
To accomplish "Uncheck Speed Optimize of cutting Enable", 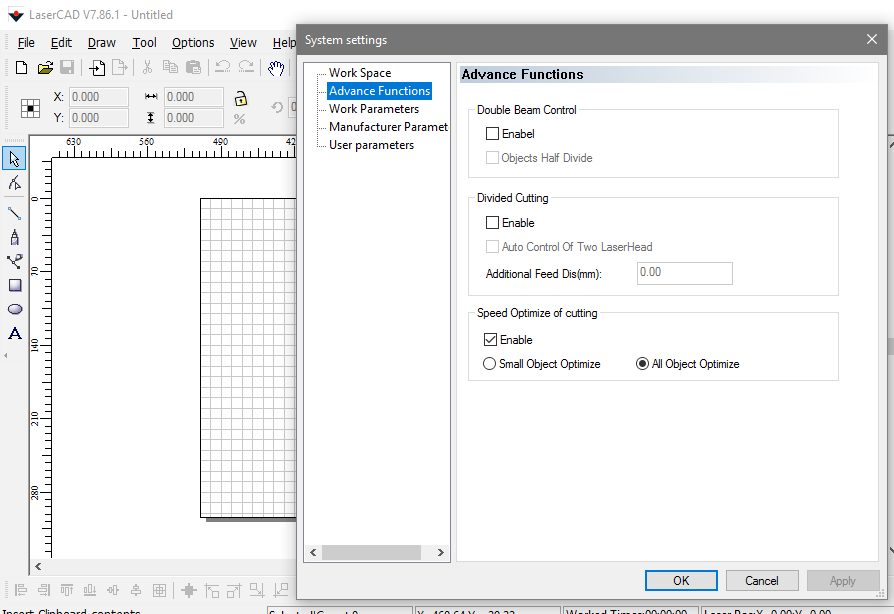I will (492, 340).
